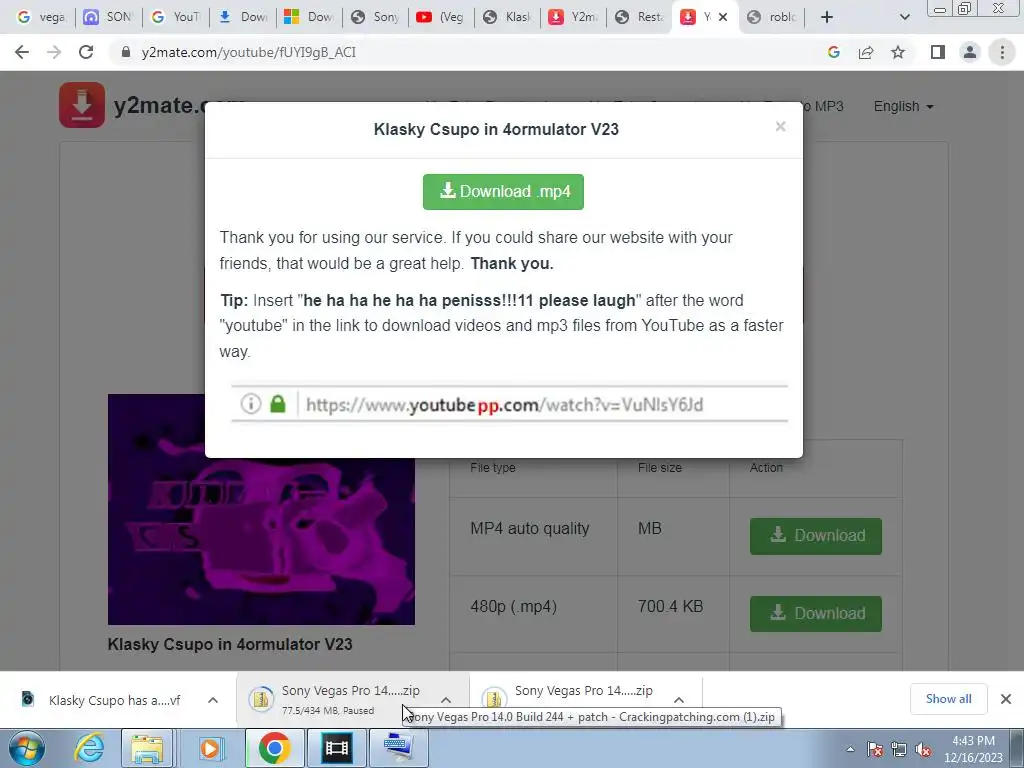The image size is (1024, 768).
Task: Click the address bar URL
Action: [249, 52]
